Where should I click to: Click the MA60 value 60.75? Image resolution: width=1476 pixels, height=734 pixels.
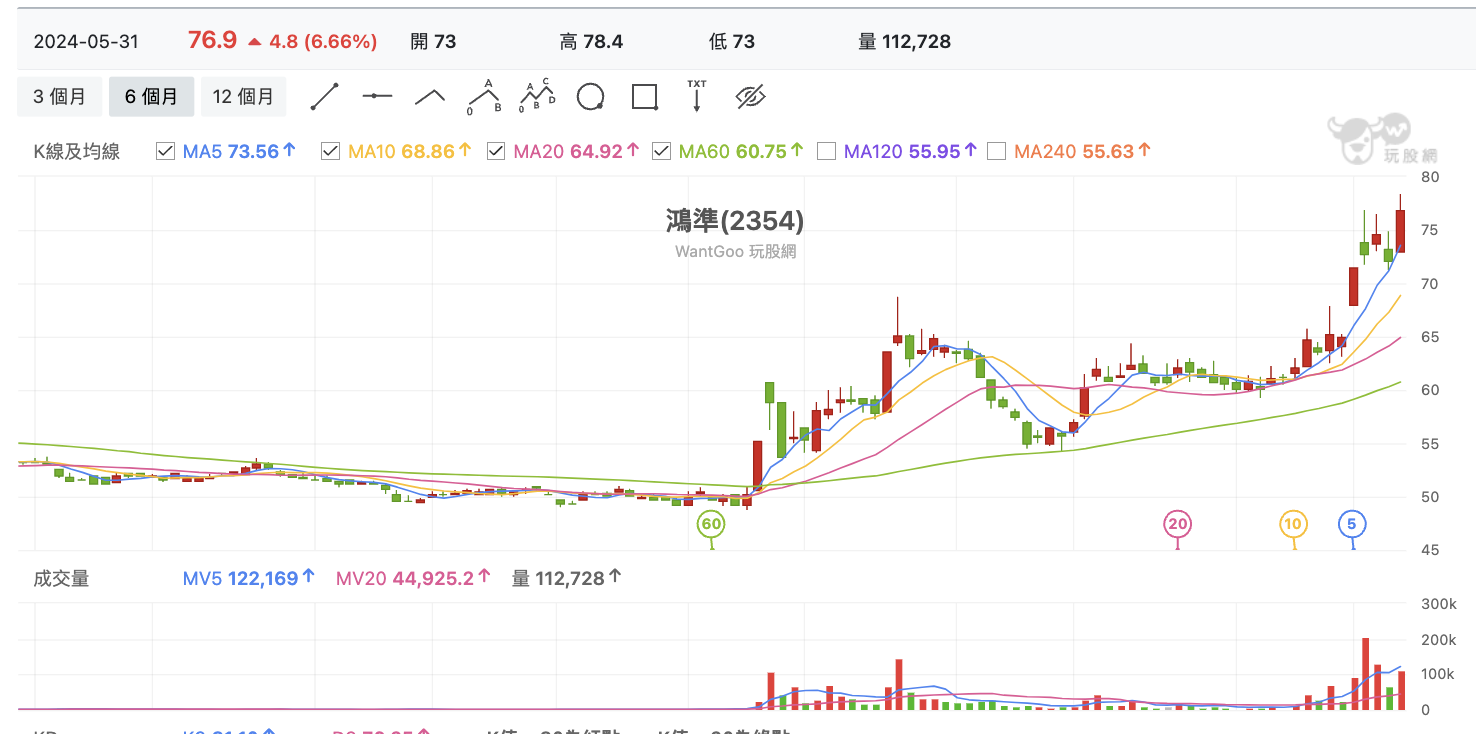(762, 152)
